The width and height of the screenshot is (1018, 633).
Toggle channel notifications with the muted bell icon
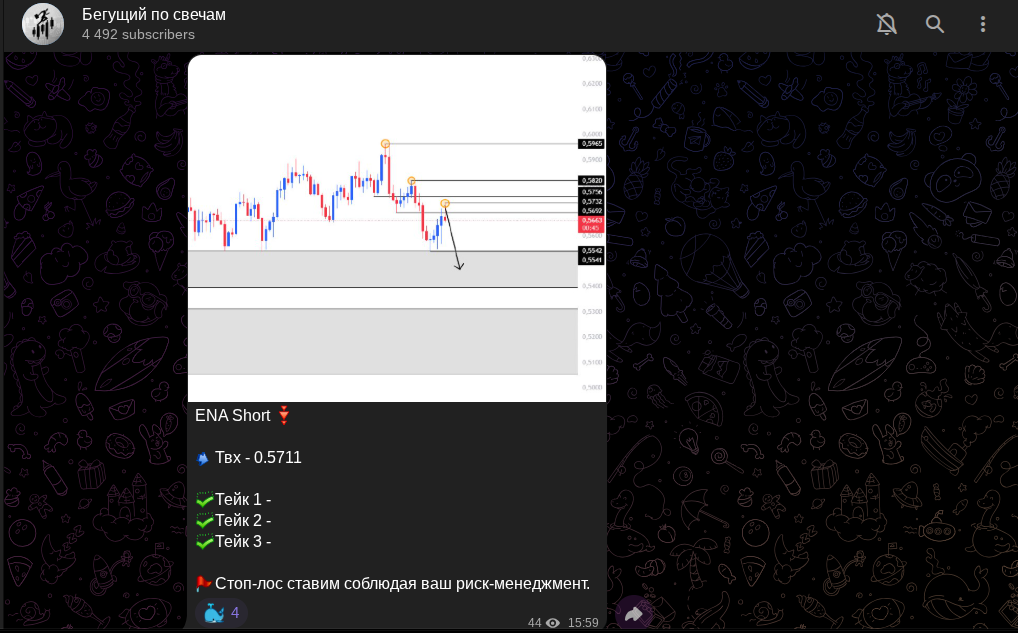point(886,24)
